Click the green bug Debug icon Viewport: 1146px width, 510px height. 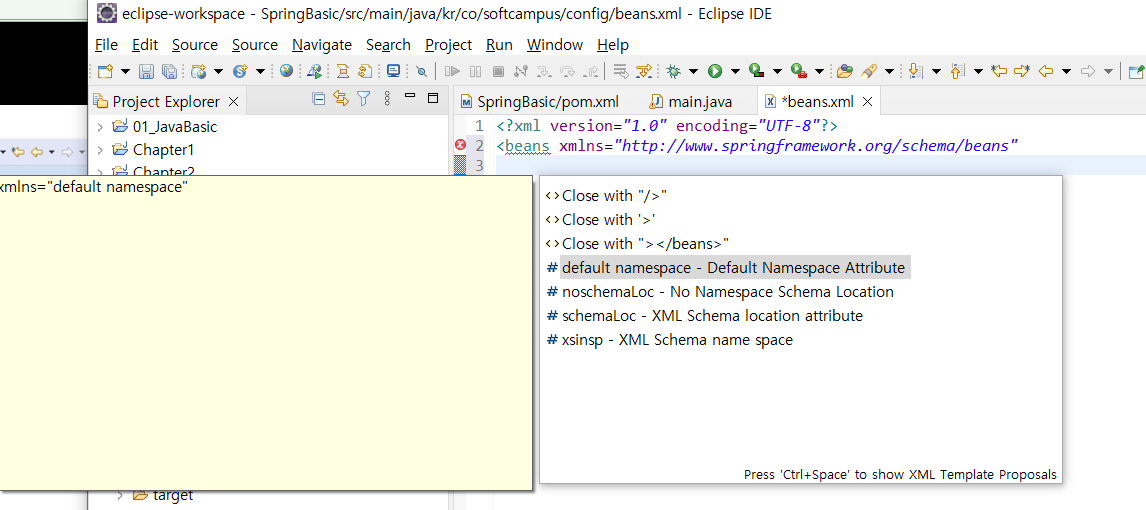(672, 71)
